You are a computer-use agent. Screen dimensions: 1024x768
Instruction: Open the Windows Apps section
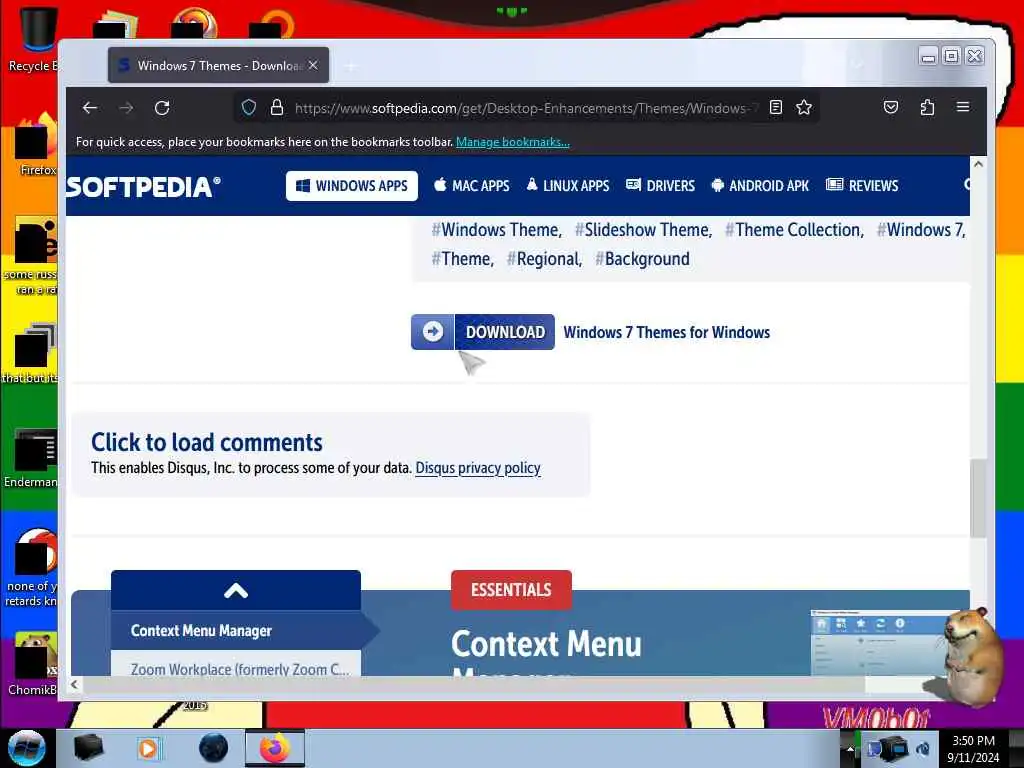(352, 186)
